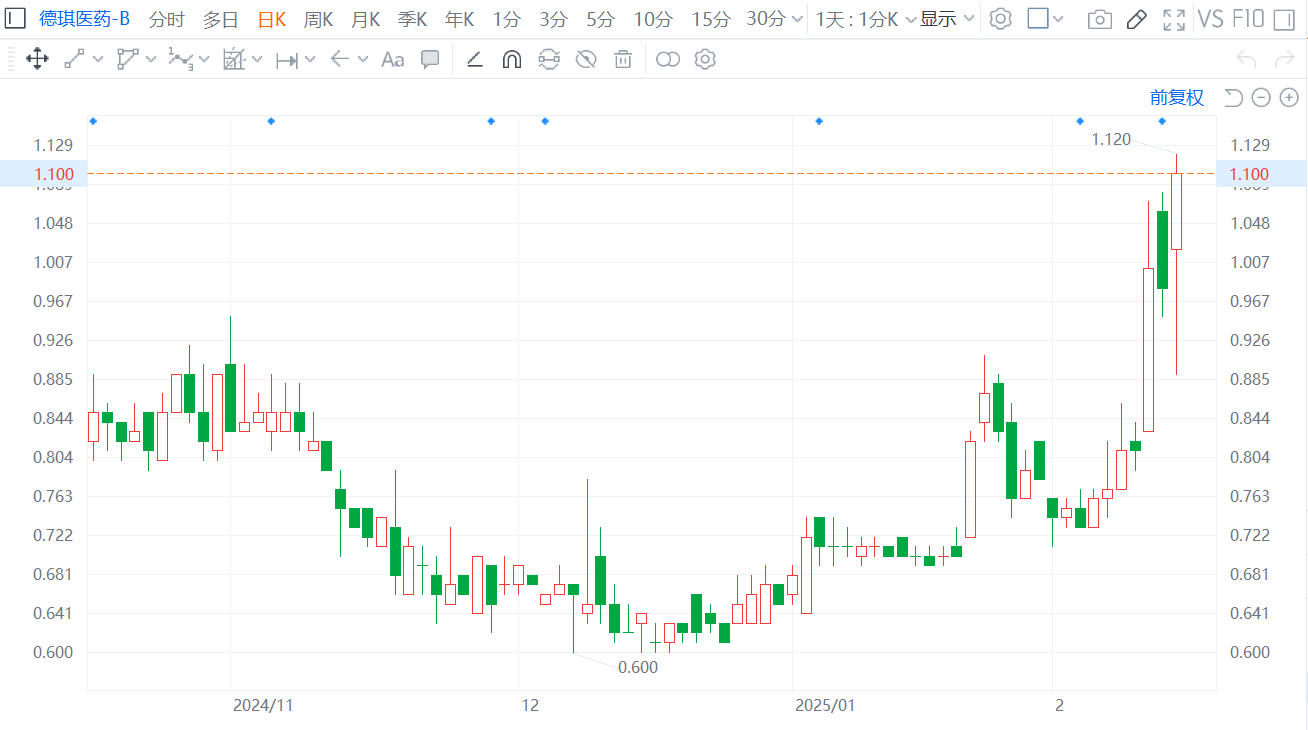Zoom out the chart with minus
The image size is (1308, 730).
click(x=1261, y=97)
